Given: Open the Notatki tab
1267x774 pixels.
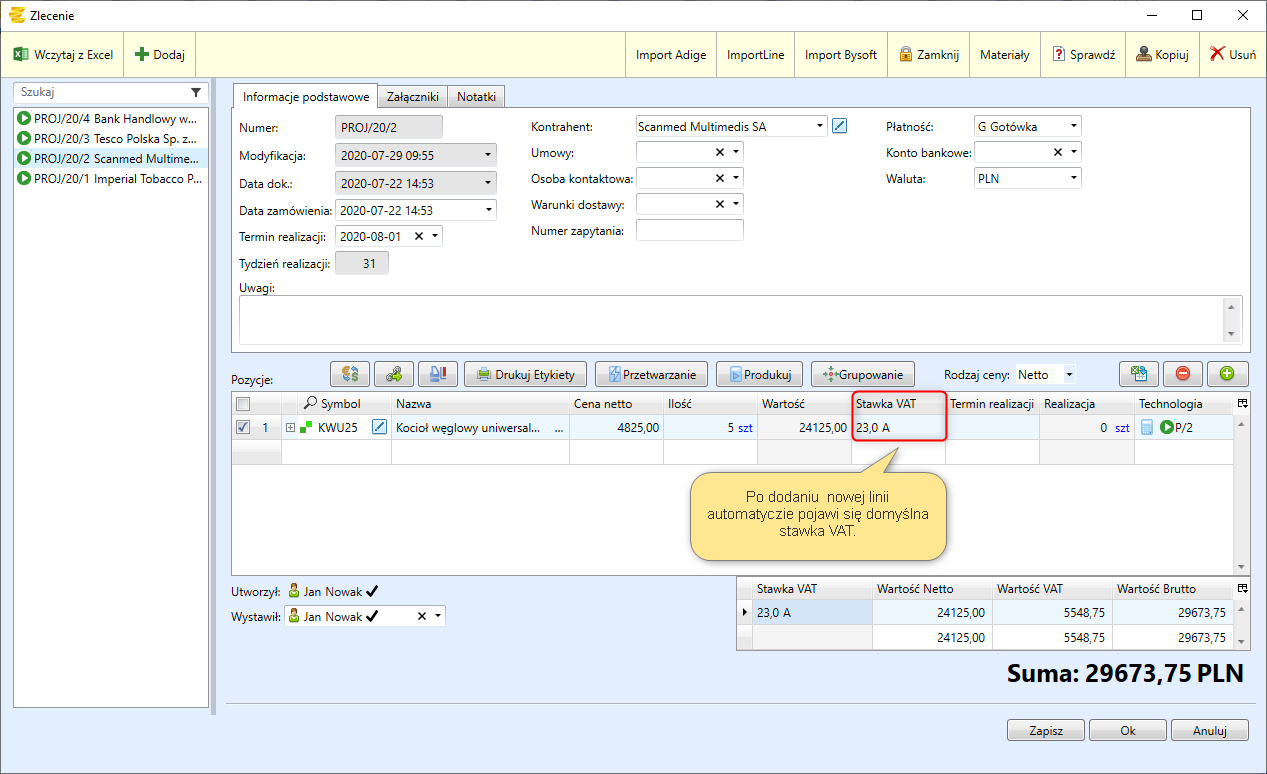Looking at the screenshot, I should pyautogui.click(x=477, y=97).
